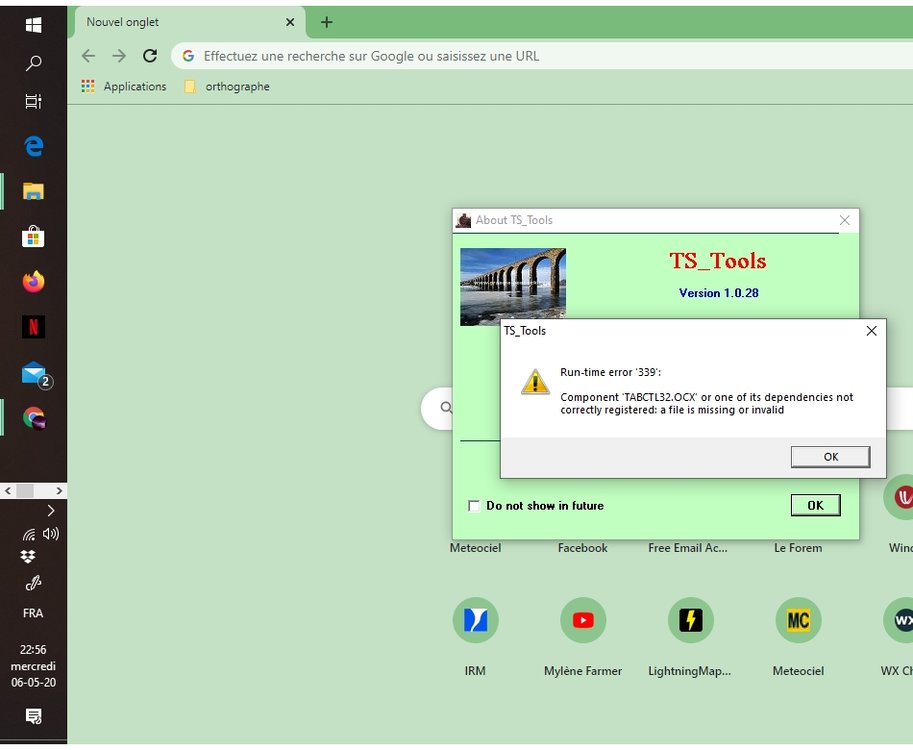Open the IRM shortcut tile
913x750 pixels.
[x=475, y=620]
